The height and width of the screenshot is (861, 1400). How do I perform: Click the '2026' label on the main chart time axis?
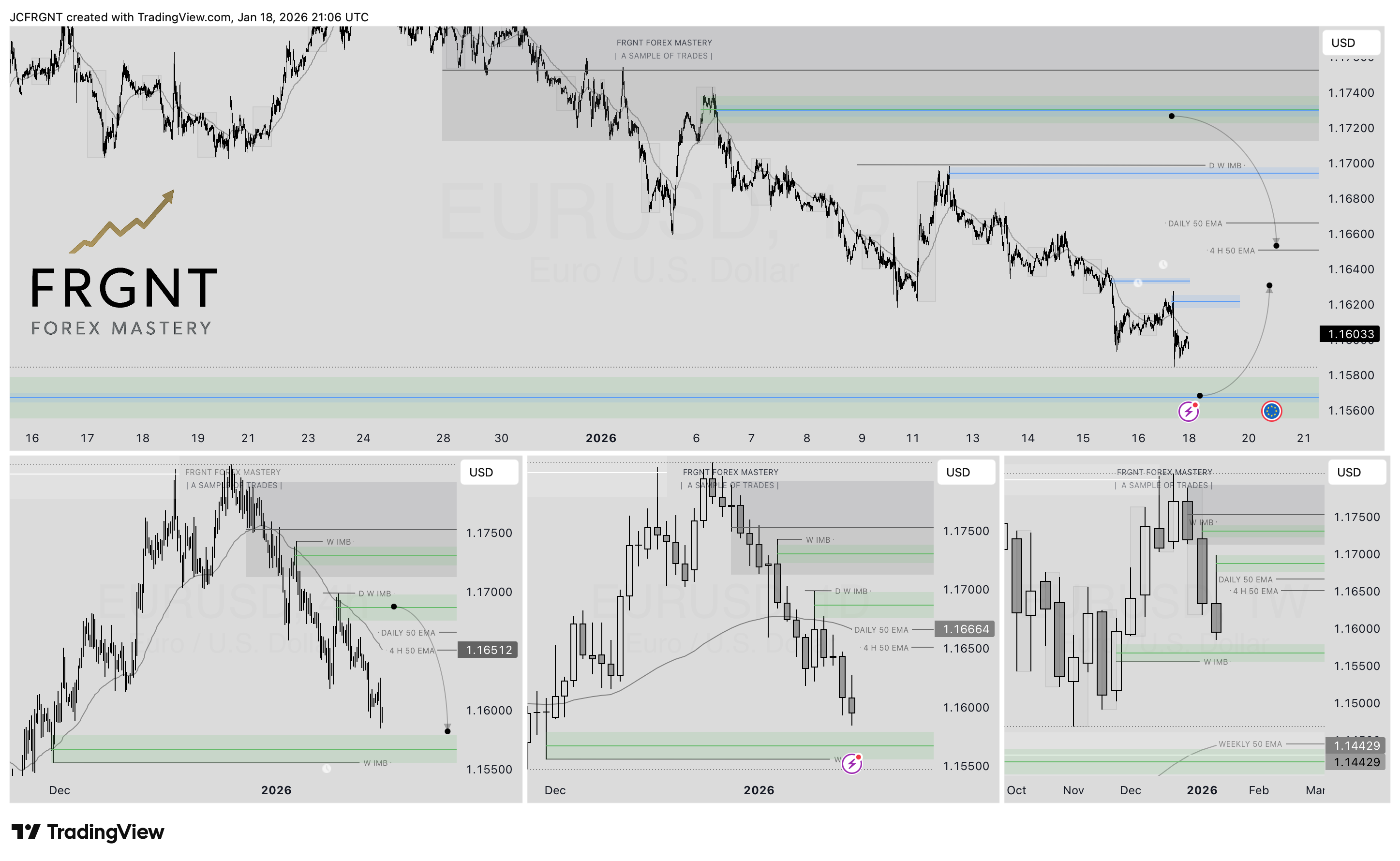tap(601, 438)
